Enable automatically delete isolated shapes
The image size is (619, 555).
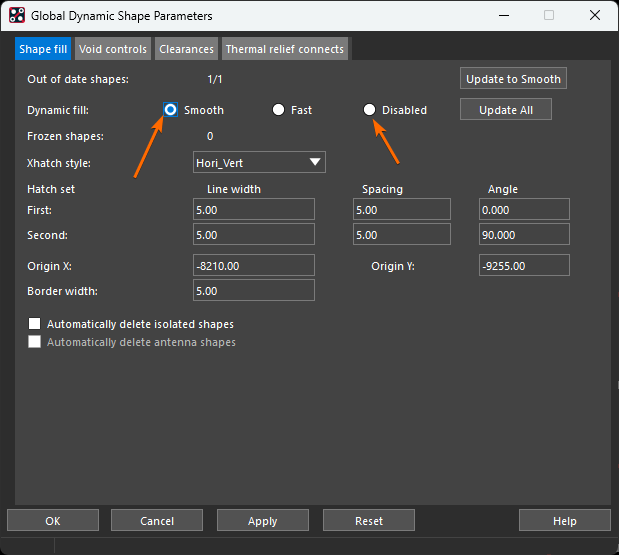(35, 324)
